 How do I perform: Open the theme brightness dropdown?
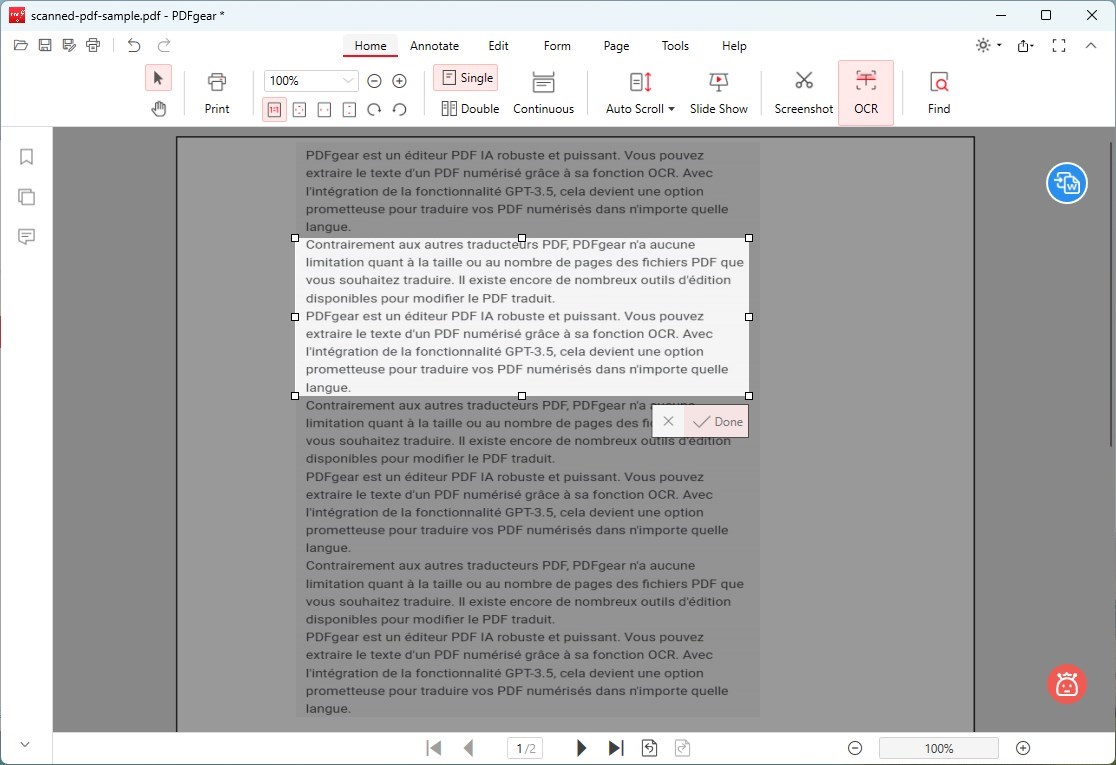point(989,46)
